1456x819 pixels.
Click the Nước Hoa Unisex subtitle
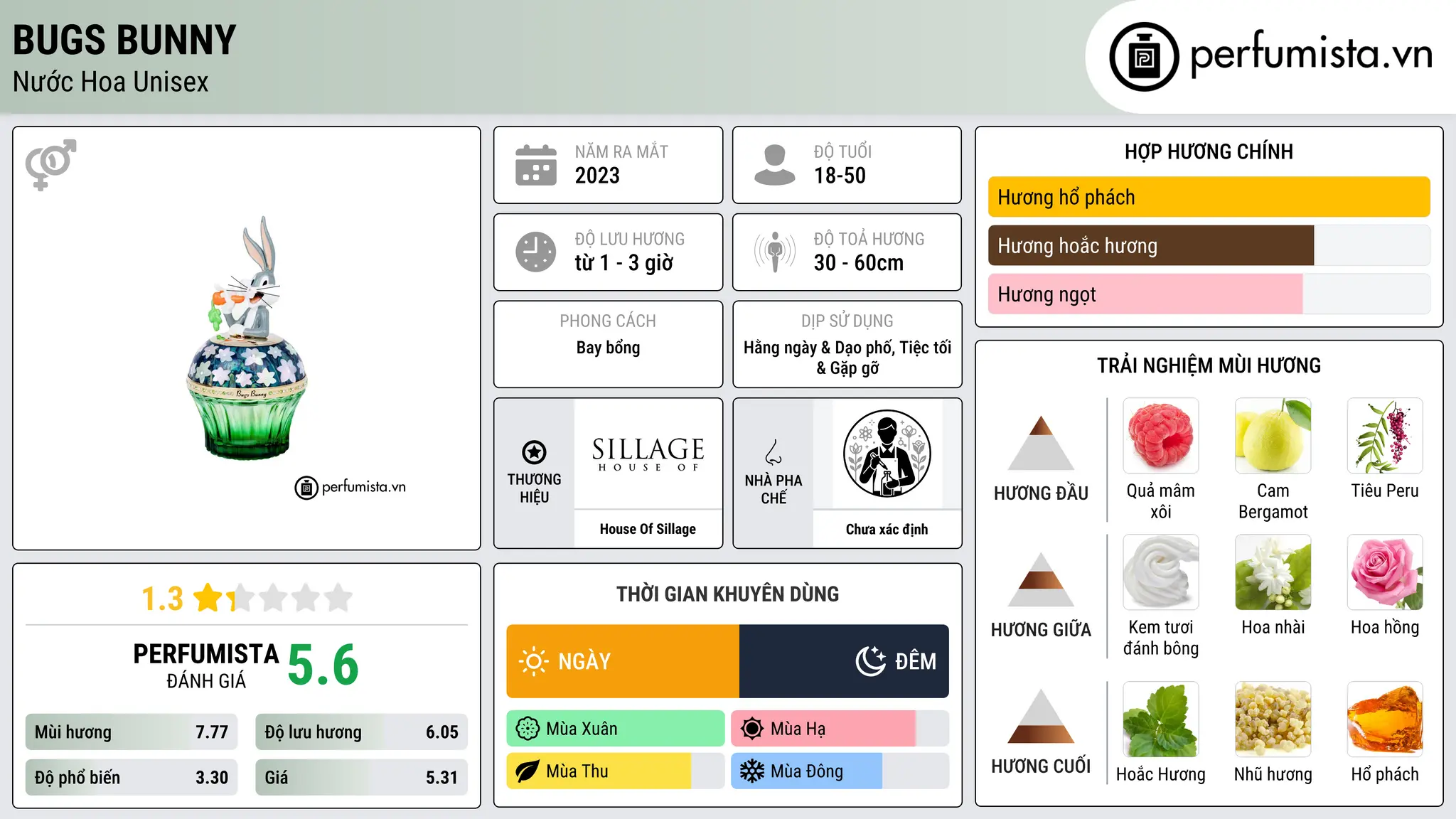coord(111,82)
